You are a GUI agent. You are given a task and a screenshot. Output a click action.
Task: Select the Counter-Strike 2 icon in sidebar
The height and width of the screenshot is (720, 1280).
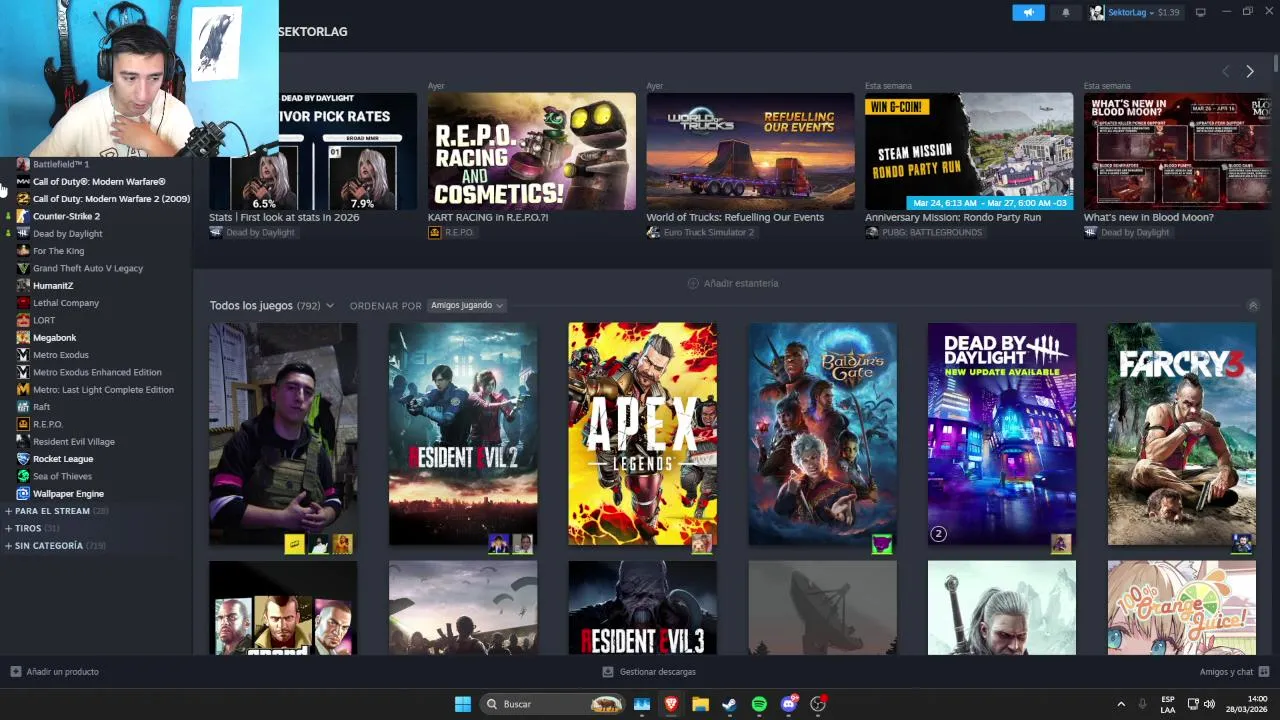pyautogui.click(x=23, y=216)
